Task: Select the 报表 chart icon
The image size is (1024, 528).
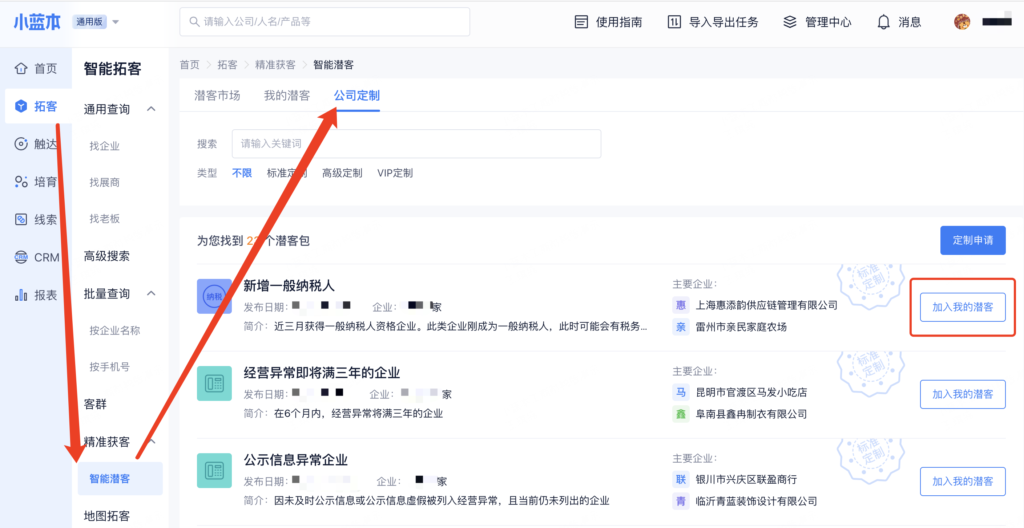Action: pyautogui.click(x=20, y=295)
